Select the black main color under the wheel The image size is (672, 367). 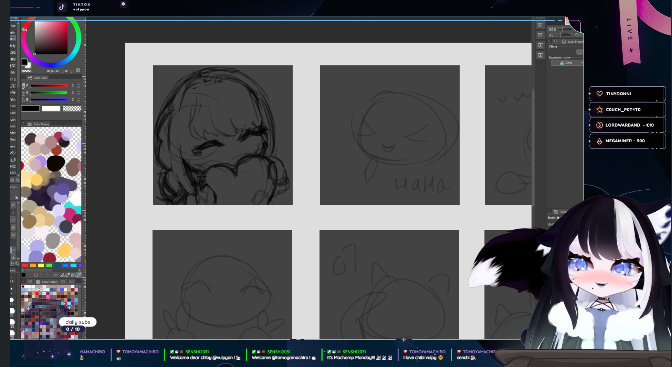[24, 63]
